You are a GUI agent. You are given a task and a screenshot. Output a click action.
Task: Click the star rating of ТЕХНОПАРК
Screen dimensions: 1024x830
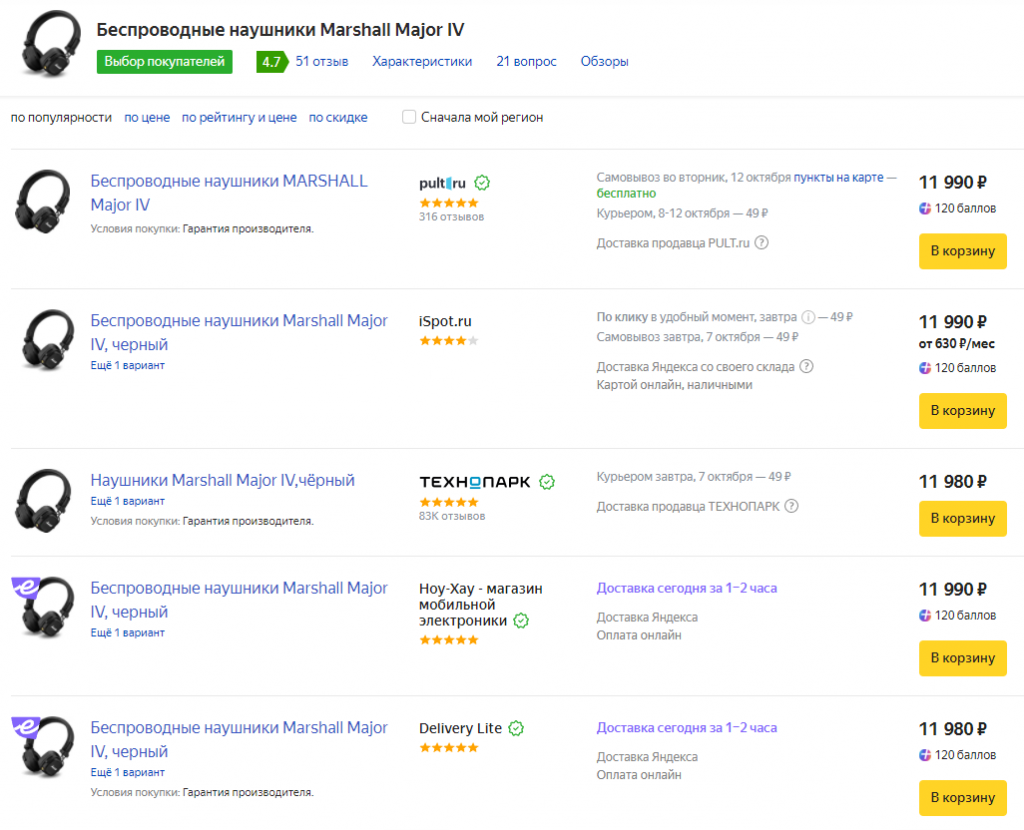449,502
